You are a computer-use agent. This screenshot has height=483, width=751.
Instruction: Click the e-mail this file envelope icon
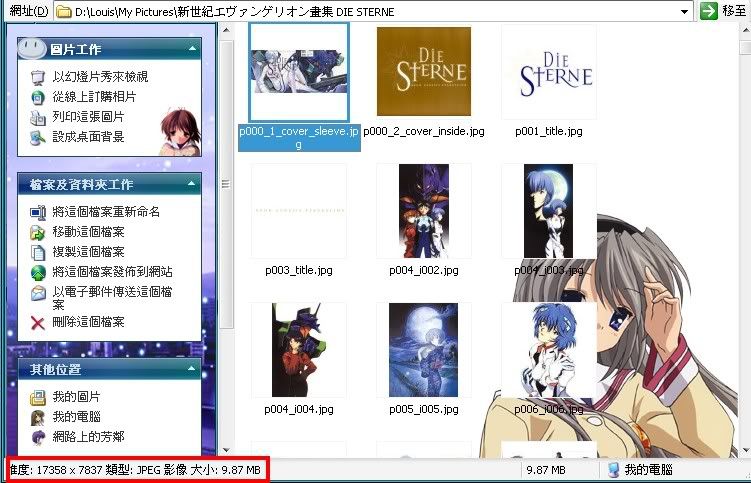pyautogui.click(x=37, y=293)
